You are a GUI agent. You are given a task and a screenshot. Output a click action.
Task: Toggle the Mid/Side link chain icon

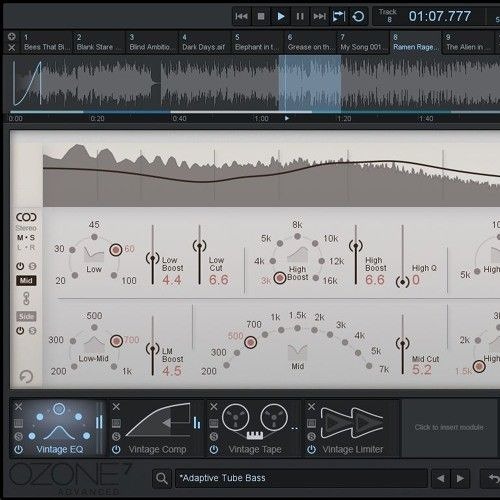click(x=26, y=298)
